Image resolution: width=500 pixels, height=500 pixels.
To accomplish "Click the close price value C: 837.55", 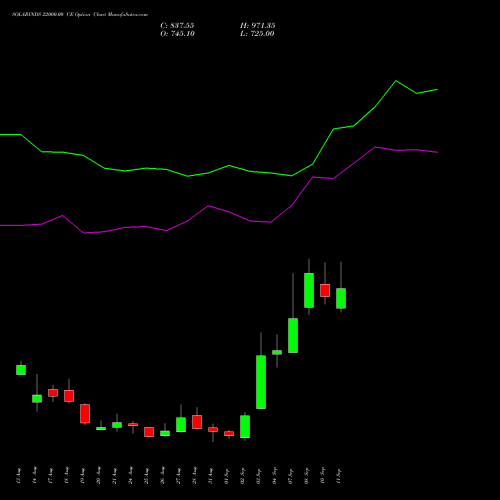I will point(177,26).
